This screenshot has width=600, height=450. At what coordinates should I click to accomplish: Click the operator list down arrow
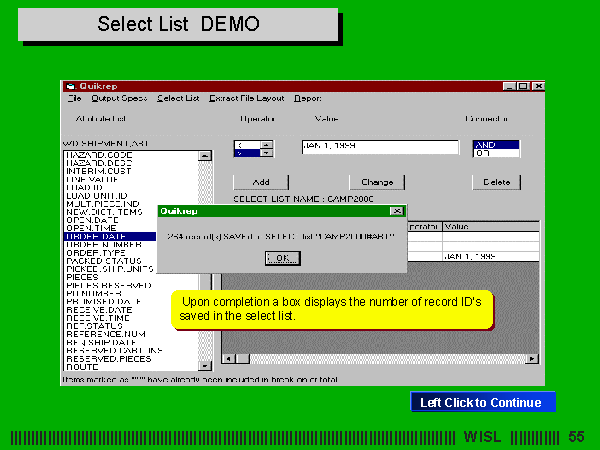tap(266, 153)
